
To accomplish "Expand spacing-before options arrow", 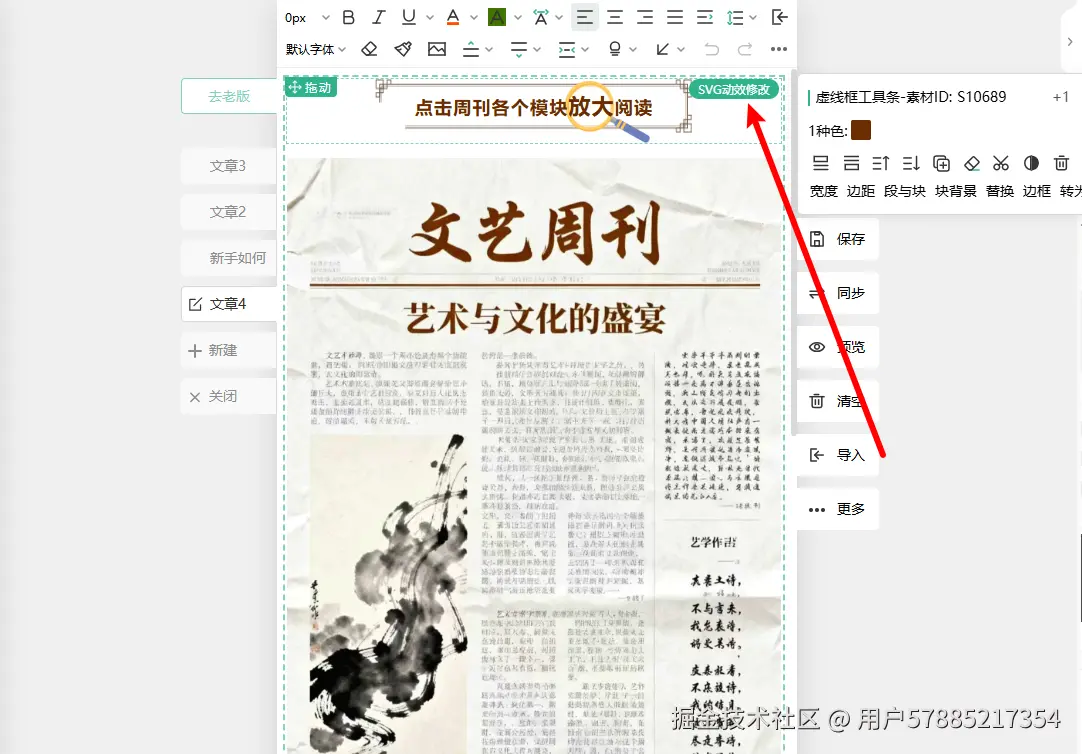I will point(489,49).
